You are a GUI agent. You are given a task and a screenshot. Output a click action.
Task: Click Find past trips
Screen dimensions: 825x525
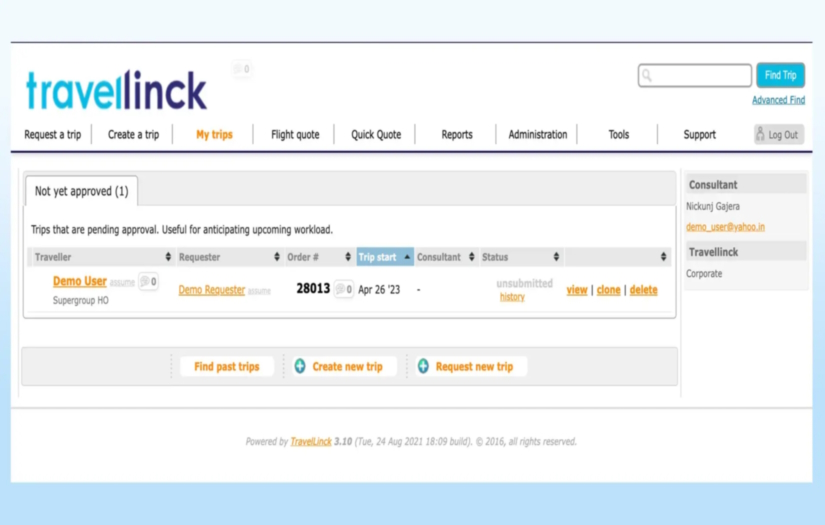coord(227,366)
